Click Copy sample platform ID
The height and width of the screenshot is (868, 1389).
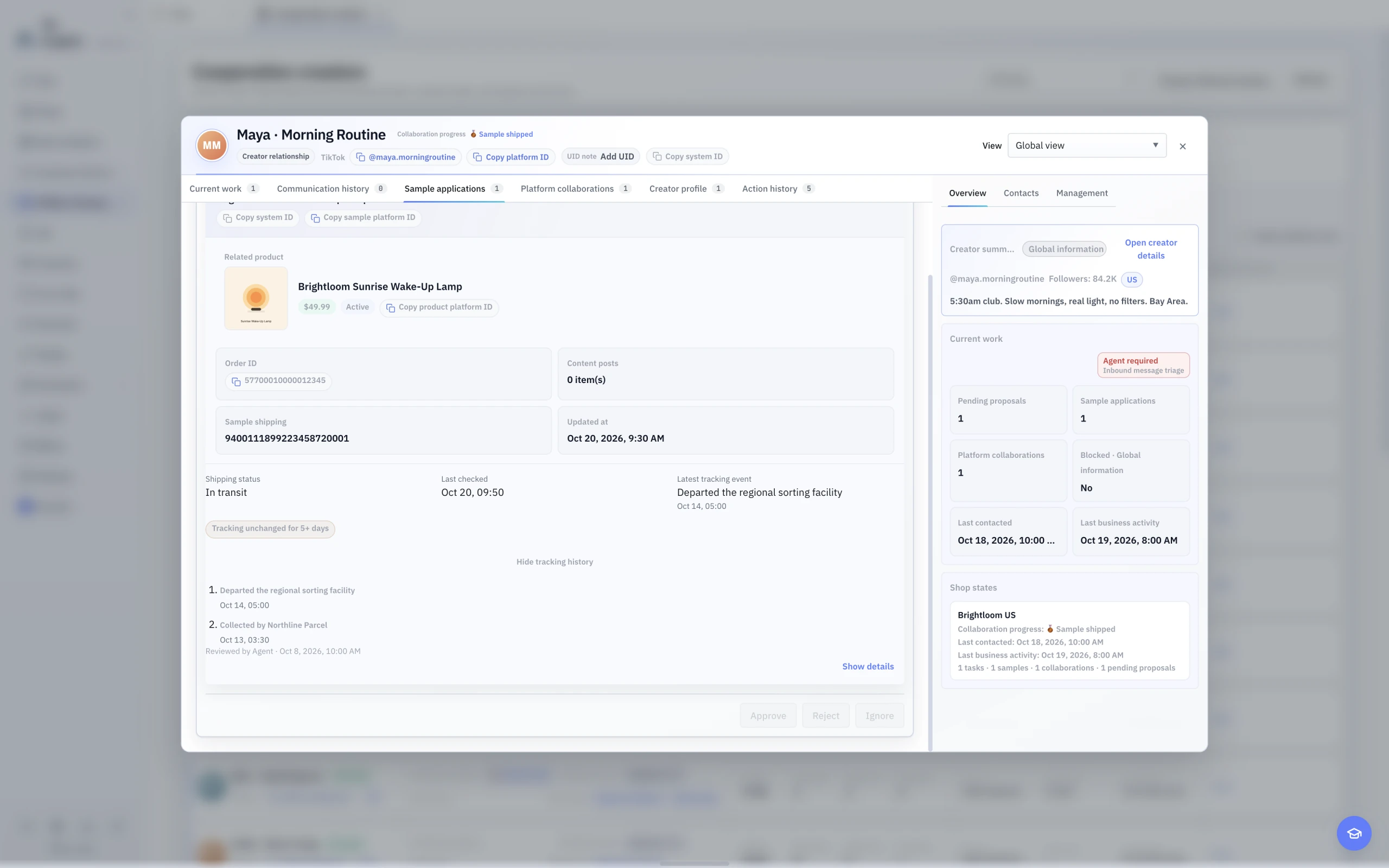(x=363, y=218)
